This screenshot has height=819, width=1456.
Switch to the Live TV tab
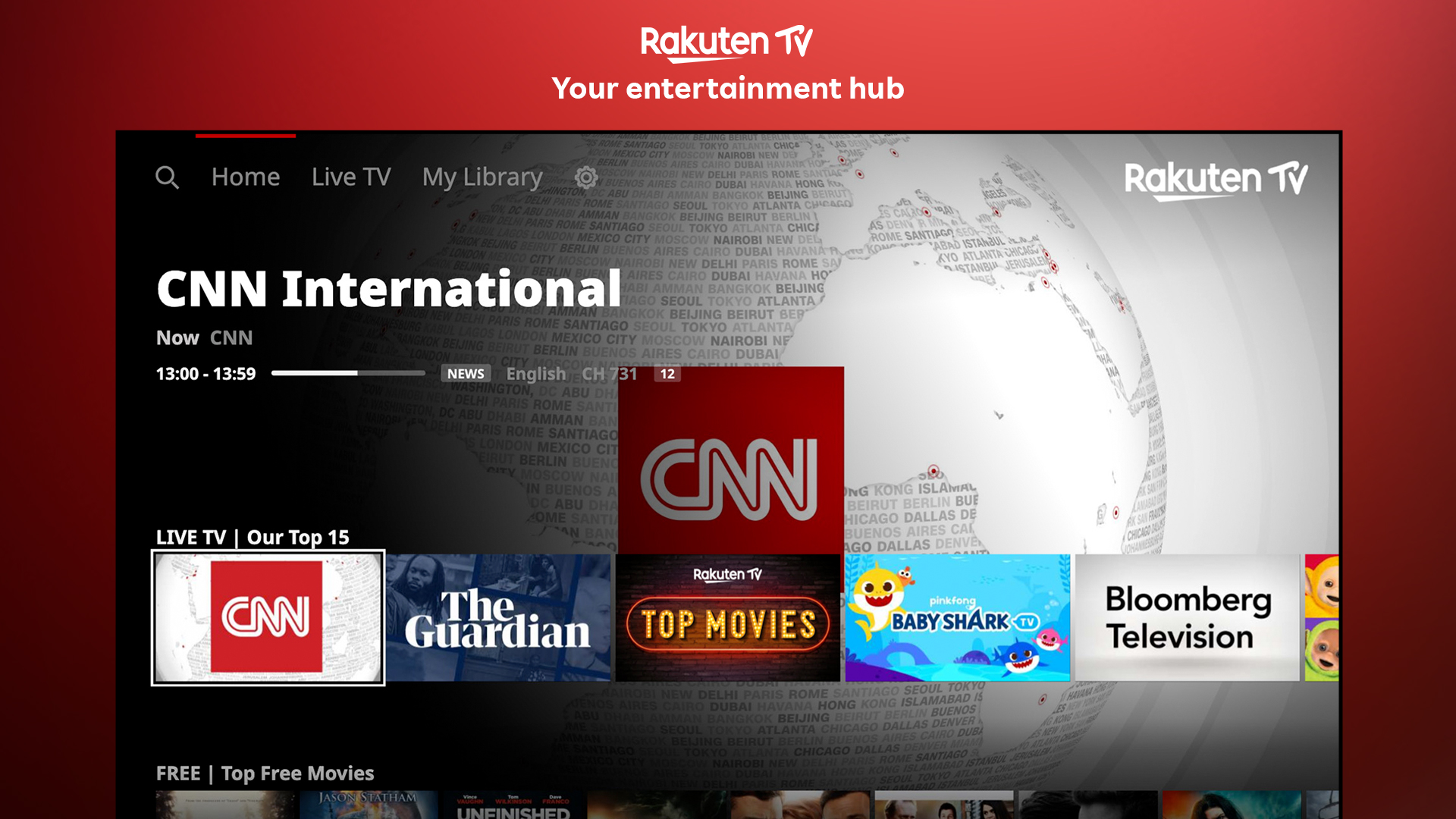[x=350, y=177]
